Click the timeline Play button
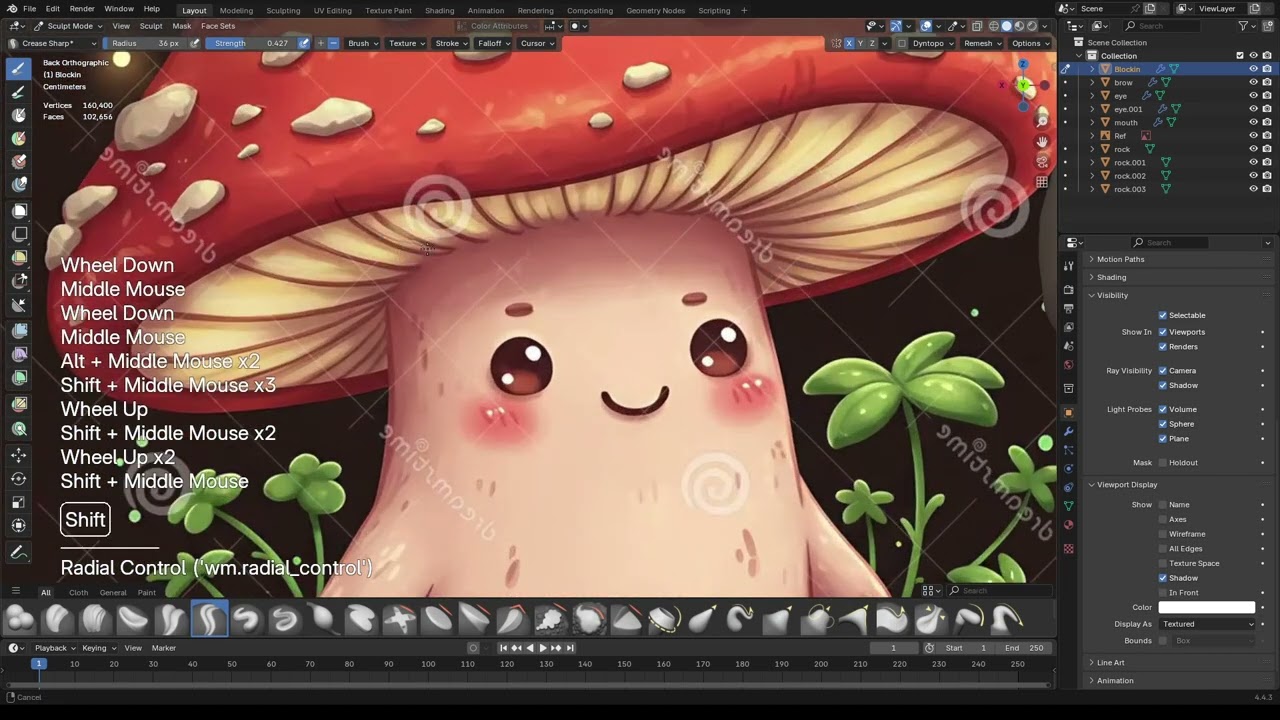Screen dimensions: 1280x720 pos(542,648)
